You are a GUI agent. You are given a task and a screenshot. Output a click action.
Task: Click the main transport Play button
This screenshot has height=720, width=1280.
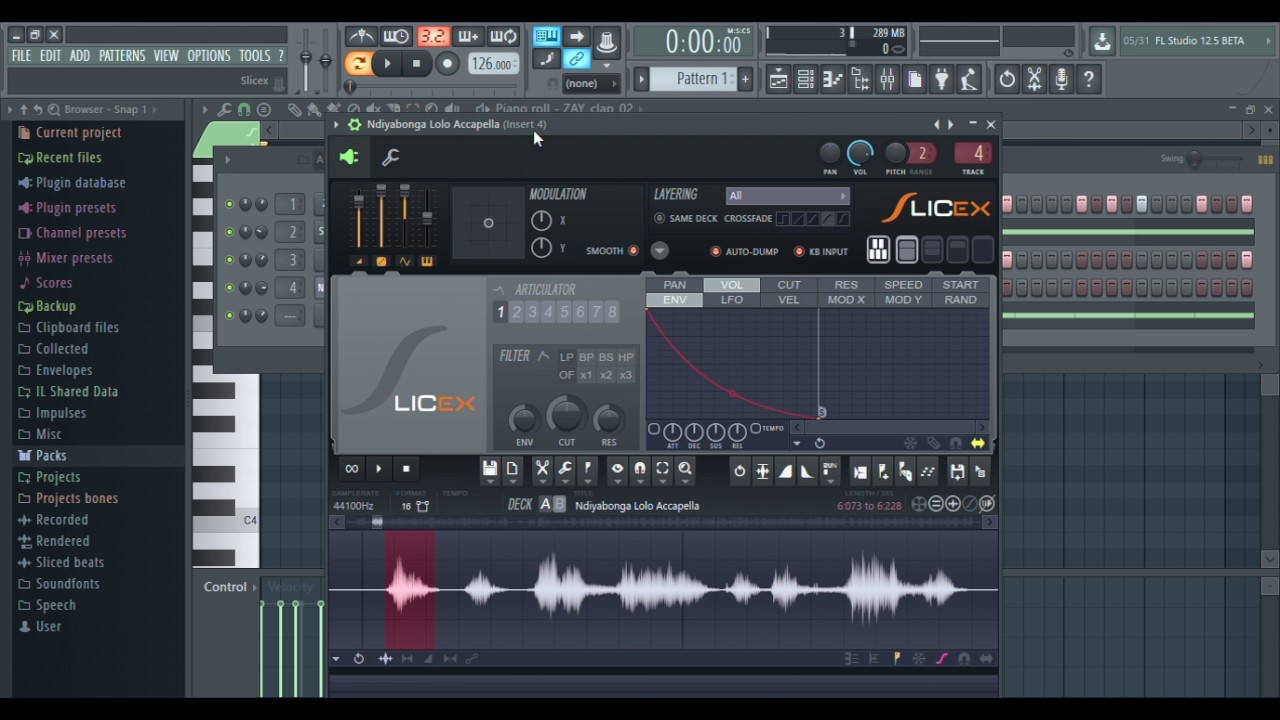(387, 63)
